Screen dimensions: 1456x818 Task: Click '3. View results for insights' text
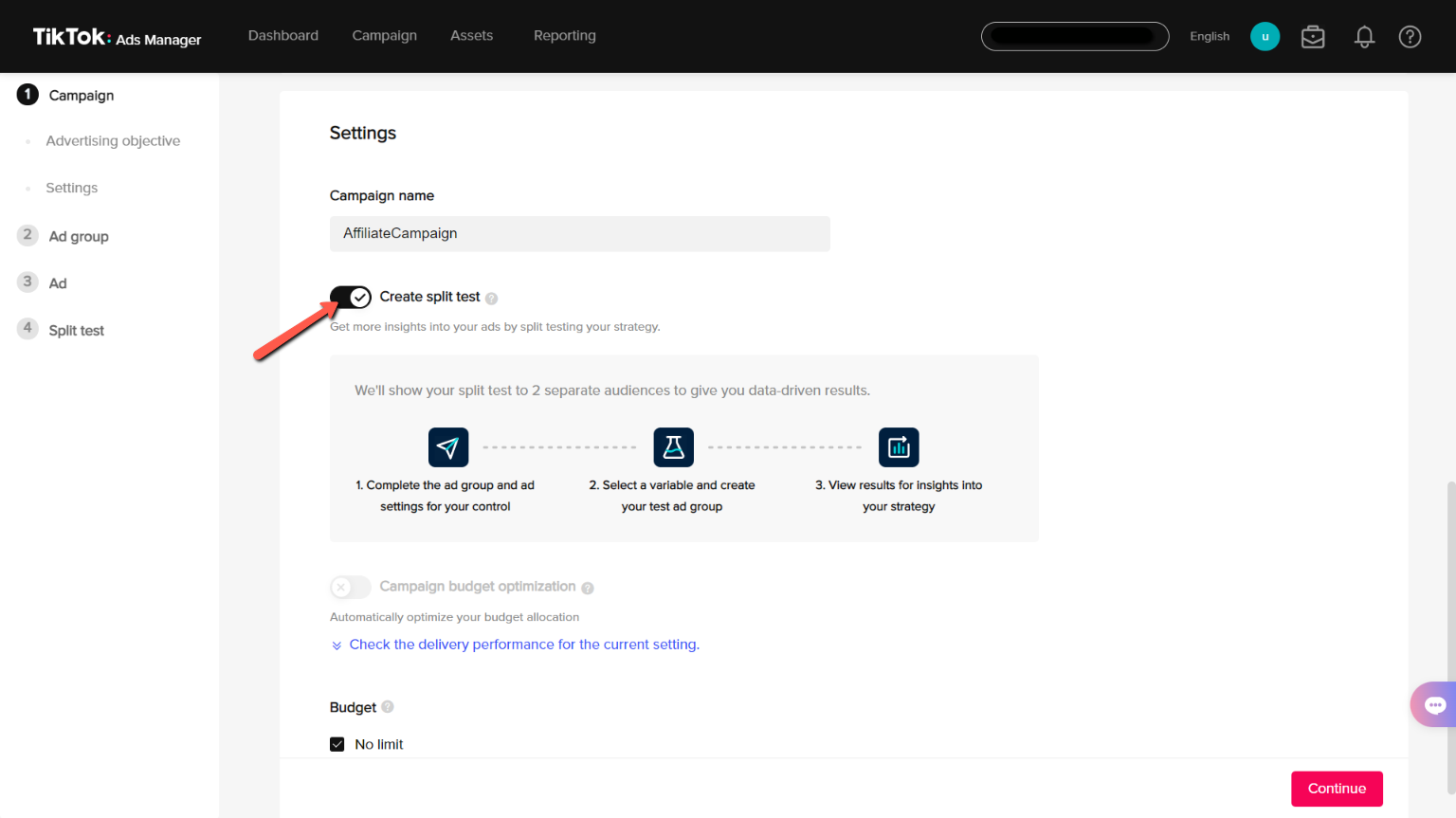coord(899,496)
